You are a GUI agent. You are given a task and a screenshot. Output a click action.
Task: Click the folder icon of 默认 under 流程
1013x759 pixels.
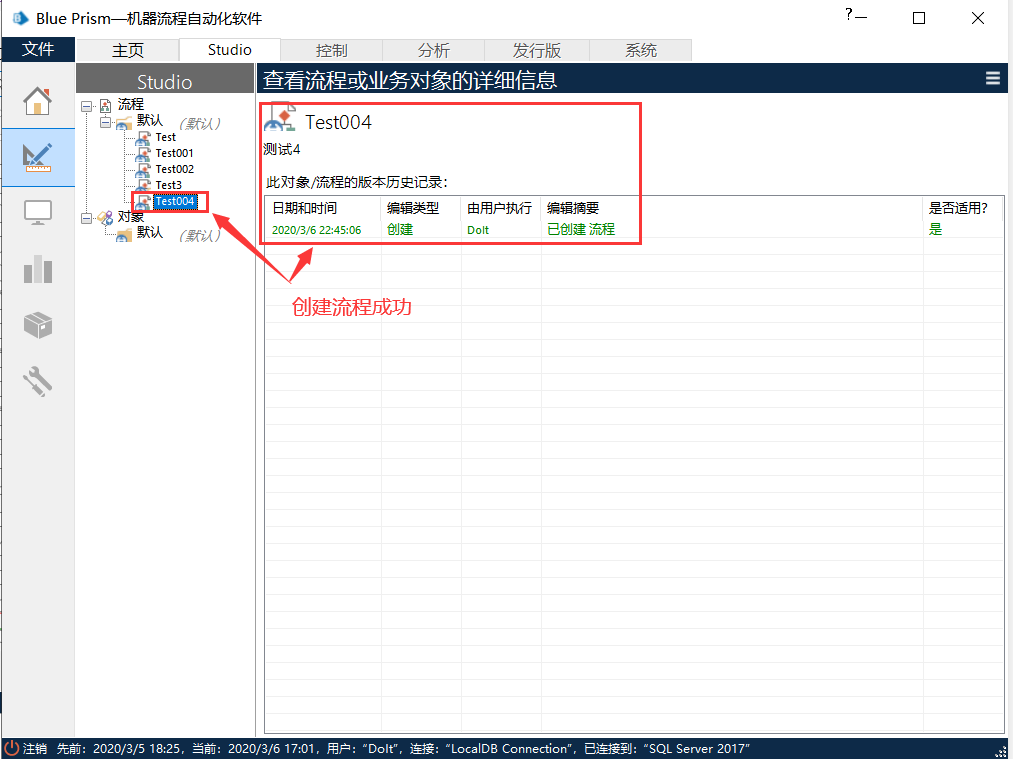point(123,123)
